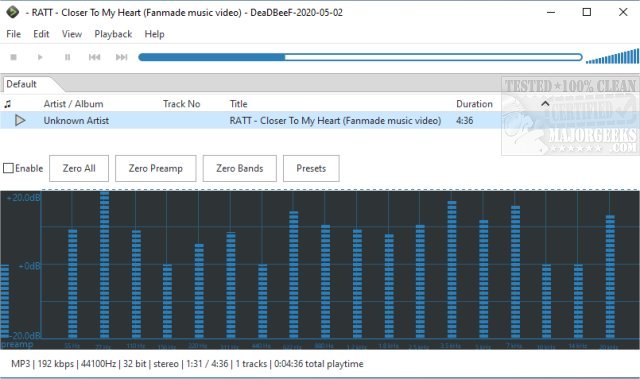Open the equalizer Presets button
Screen dimensions: 640x379
click(311, 168)
